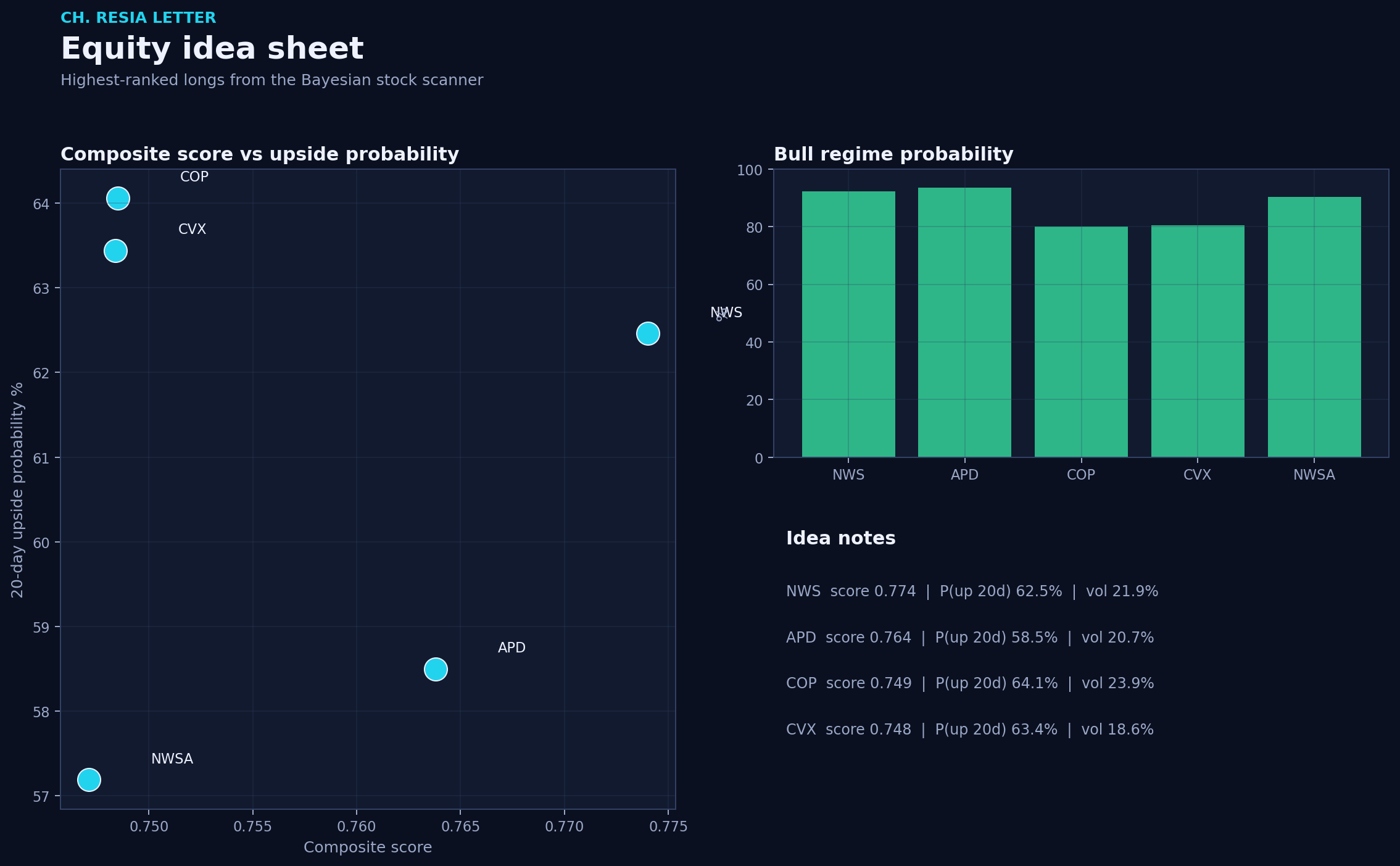1400x866 pixels.
Task: Click the 100 y-axis tick on bar chart
Action: tap(750, 170)
